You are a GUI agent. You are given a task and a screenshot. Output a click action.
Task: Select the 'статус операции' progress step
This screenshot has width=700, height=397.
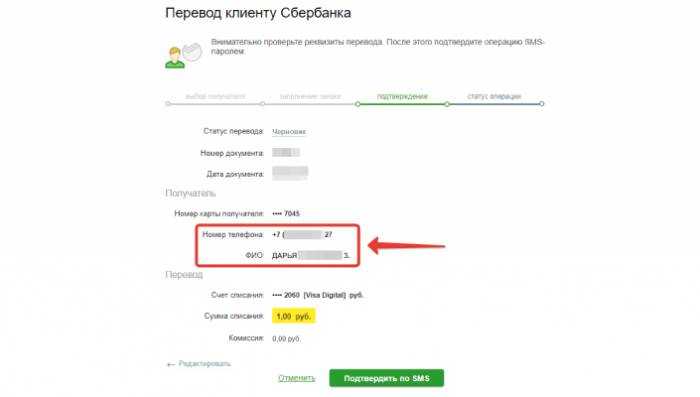(x=494, y=96)
